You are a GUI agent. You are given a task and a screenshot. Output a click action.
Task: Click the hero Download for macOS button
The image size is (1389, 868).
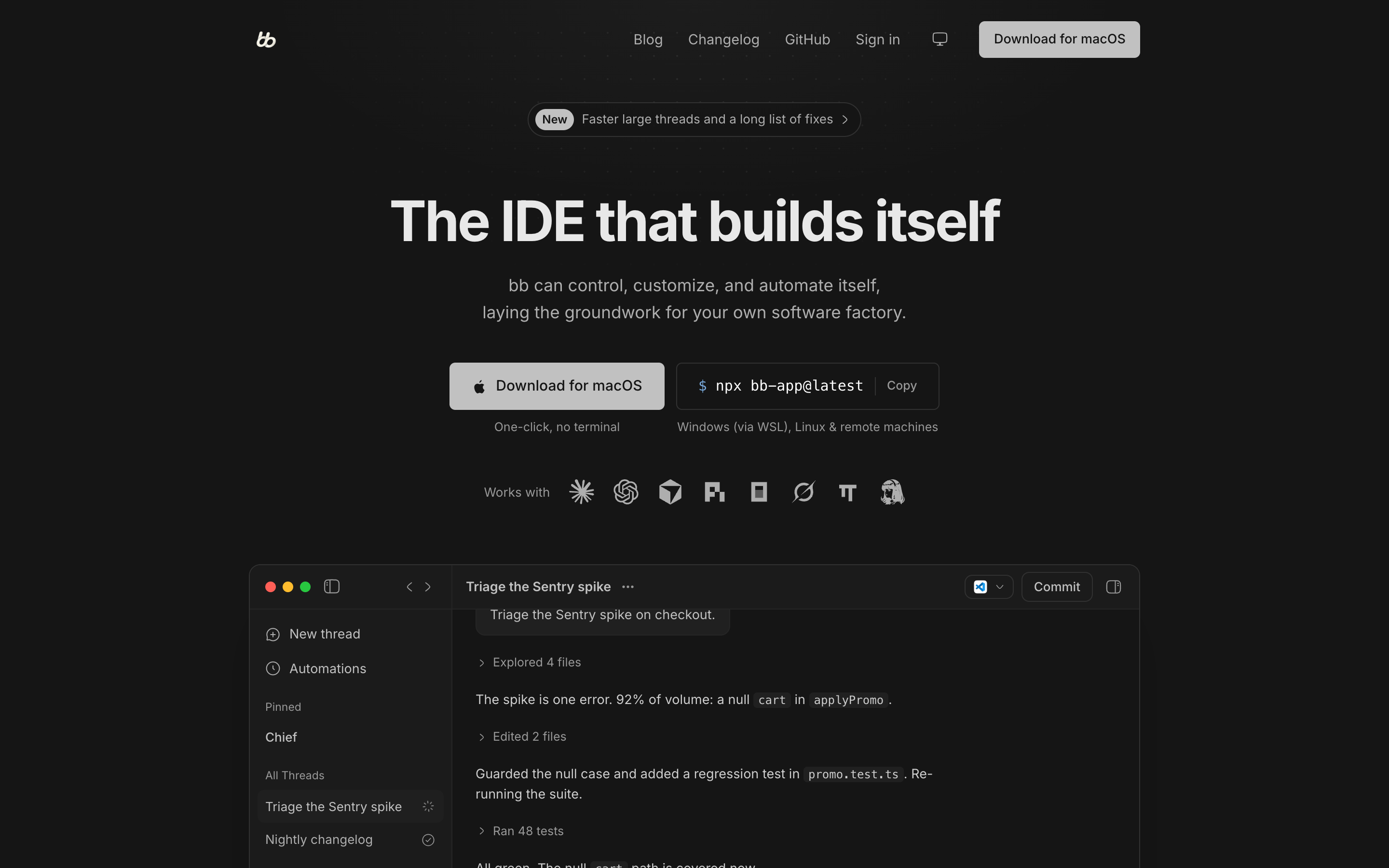pos(557,386)
